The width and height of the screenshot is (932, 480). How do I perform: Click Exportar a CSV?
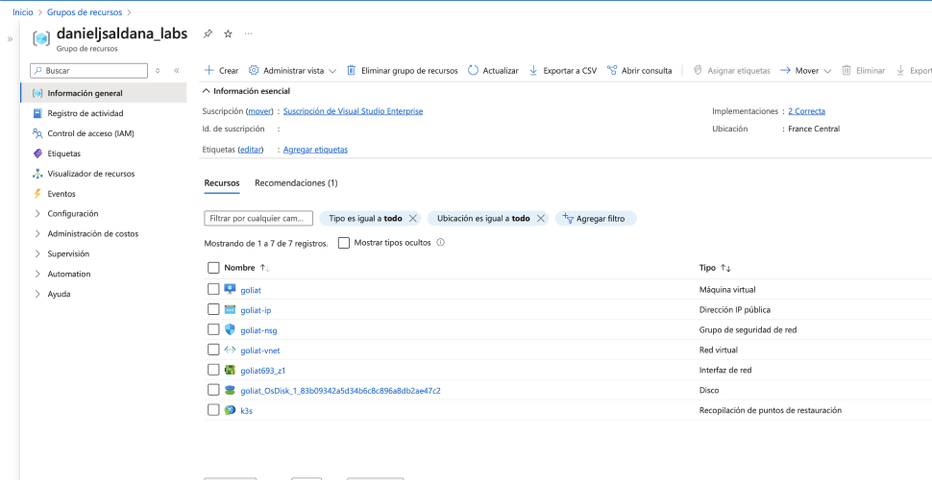point(562,71)
